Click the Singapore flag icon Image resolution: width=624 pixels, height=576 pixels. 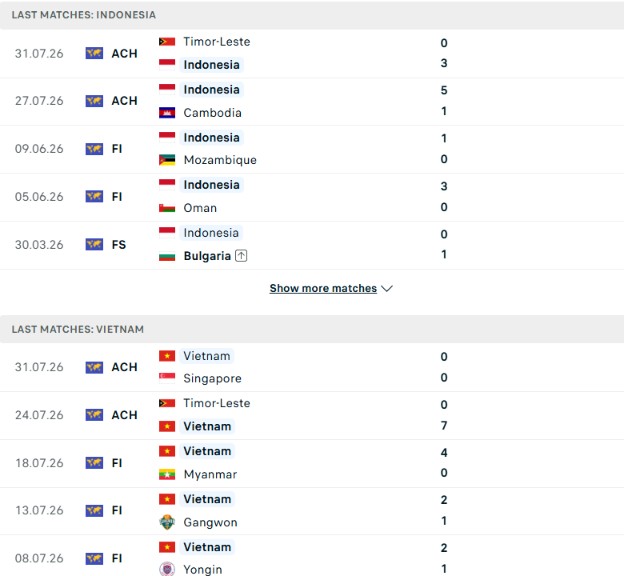pos(167,378)
